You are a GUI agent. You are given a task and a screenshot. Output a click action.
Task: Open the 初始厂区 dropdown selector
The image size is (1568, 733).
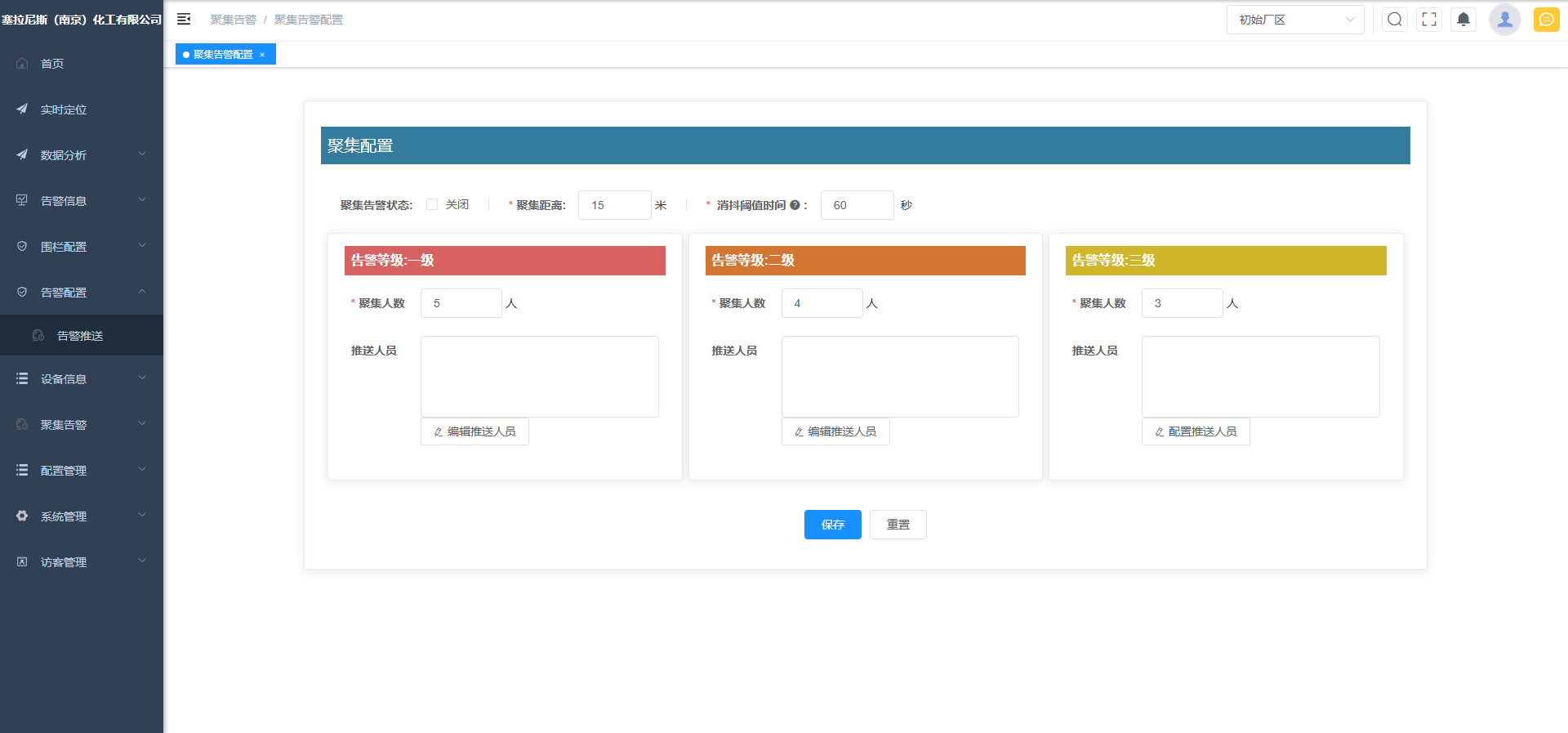tap(1294, 20)
